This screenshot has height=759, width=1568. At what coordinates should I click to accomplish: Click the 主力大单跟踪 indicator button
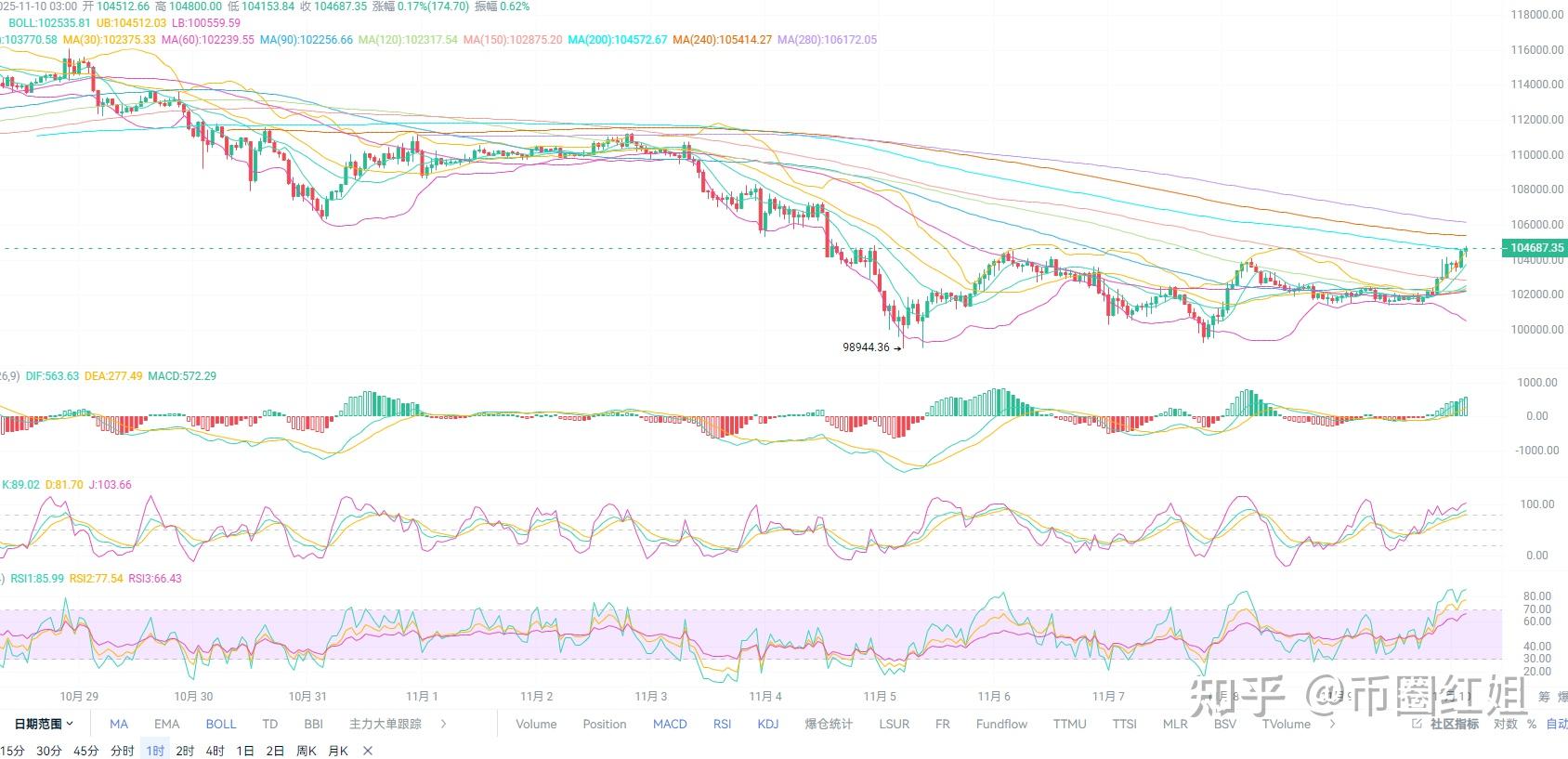385,724
